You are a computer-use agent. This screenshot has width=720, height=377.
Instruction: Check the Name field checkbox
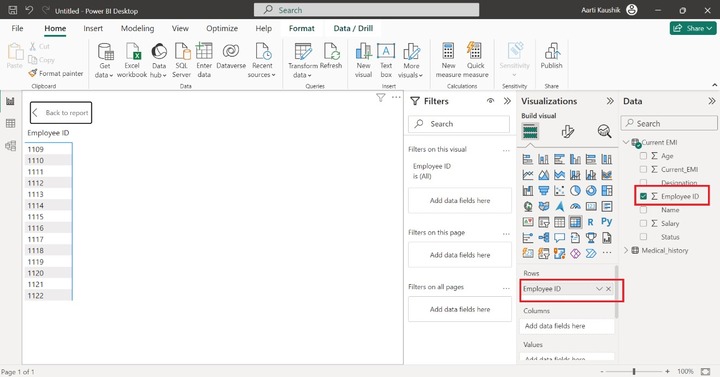(x=643, y=210)
